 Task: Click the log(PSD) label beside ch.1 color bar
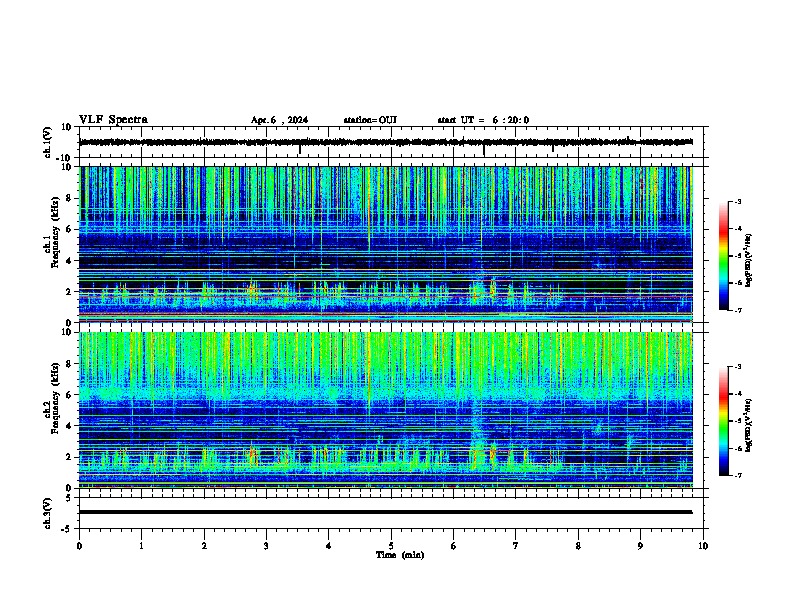(x=749, y=260)
